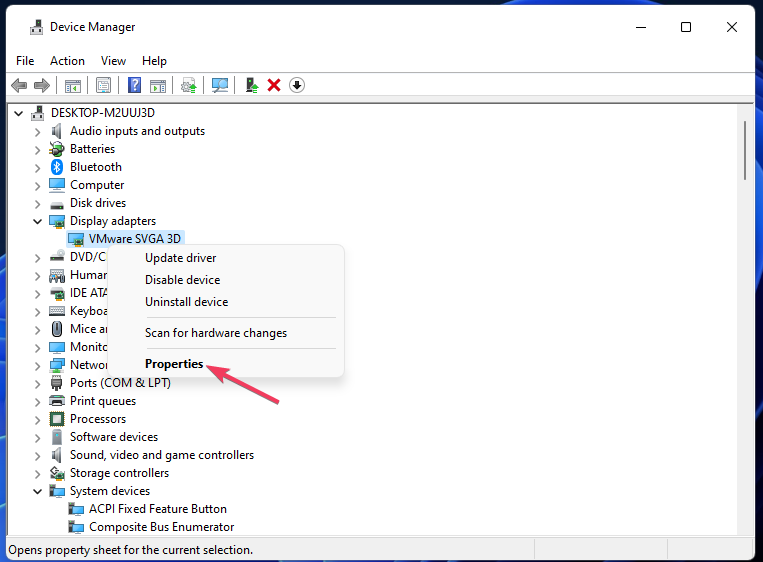Select Software devices row
This screenshot has height=562, width=763.
114,437
